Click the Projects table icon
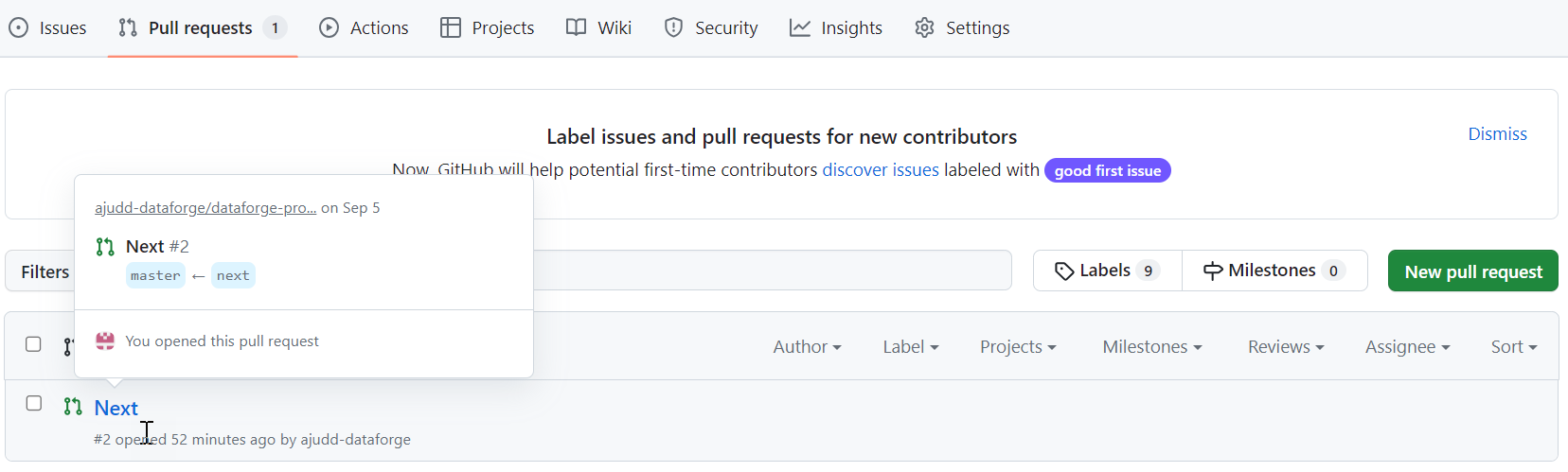 451,28
